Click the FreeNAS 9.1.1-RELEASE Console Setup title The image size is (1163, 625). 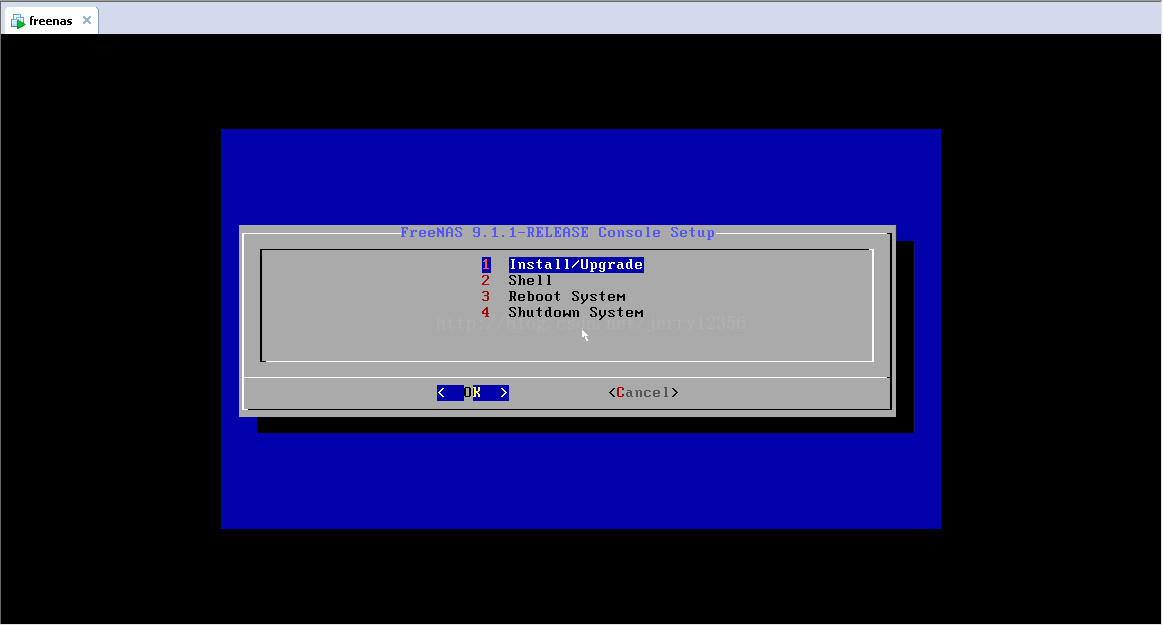(557, 232)
